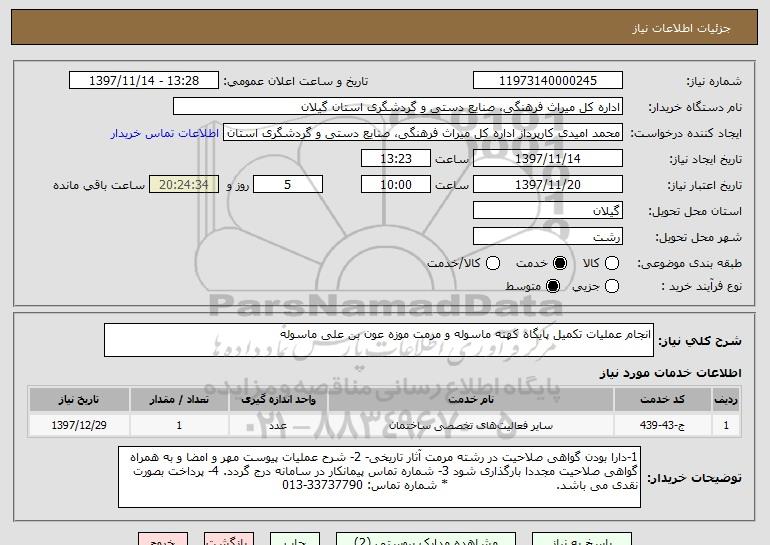The width and height of the screenshot is (770, 545).
Task: Click the توضیحات خریدار notes box
Action: pos(379,477)
